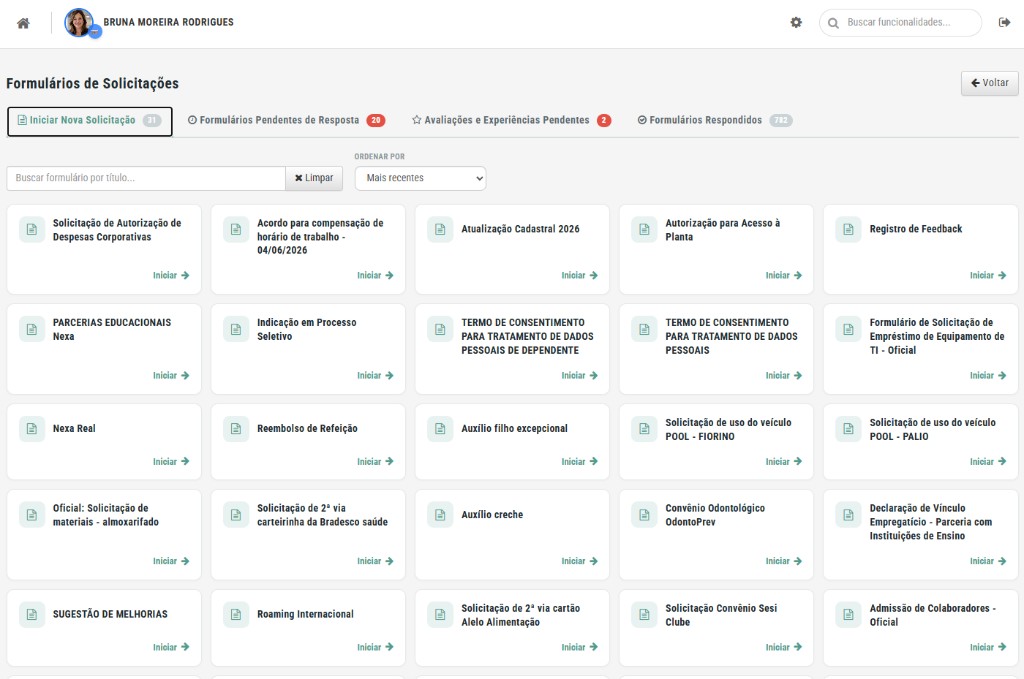Click Iniciar on PARCERIAS EDUCACIONAIS Nexa
The image size is (1024, 679).
pos(171,375)
